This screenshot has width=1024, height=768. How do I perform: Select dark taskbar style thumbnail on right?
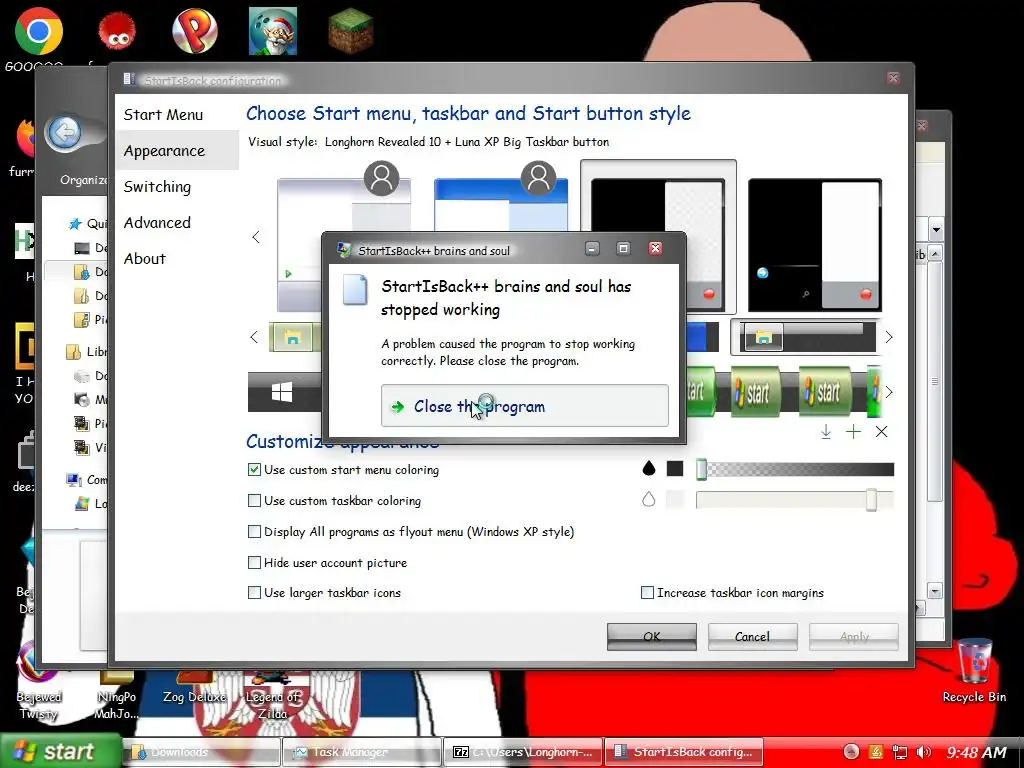point(806,337)
